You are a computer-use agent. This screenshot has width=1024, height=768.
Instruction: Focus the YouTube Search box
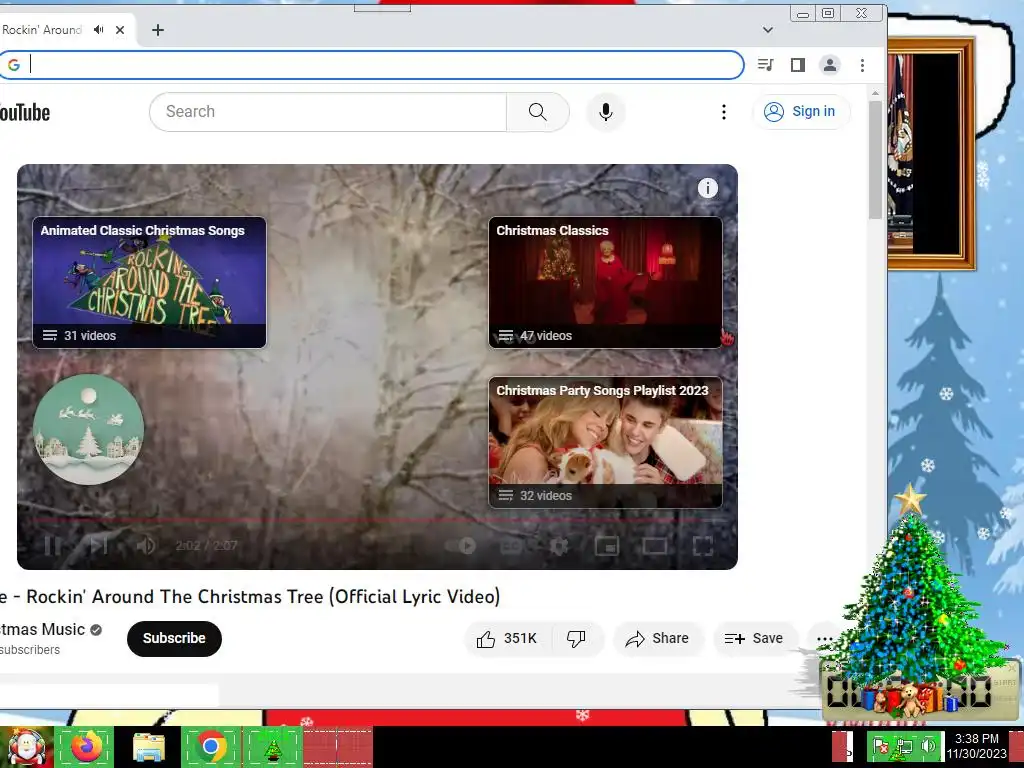pos(328,112)
